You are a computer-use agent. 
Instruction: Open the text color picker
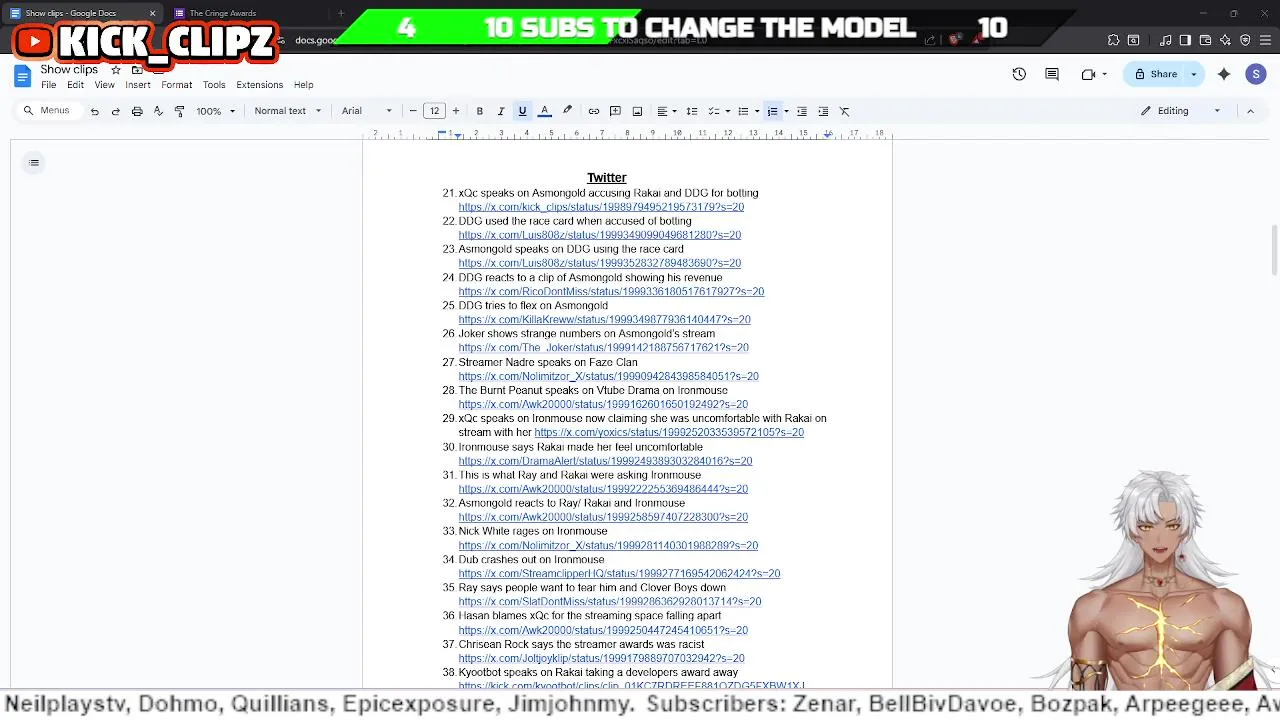(x=545, y=111)
